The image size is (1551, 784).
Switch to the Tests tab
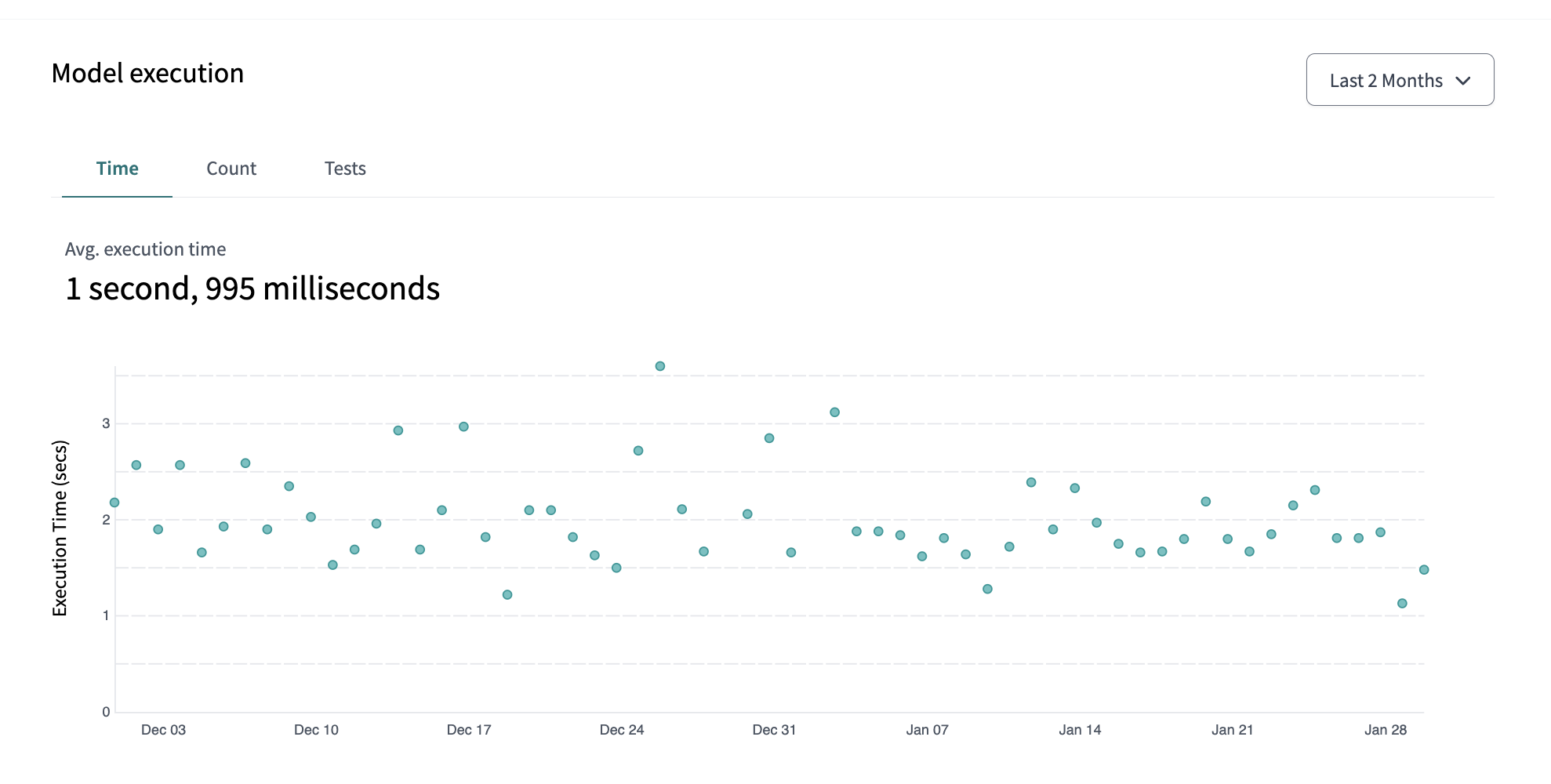[x=345, y=169]
